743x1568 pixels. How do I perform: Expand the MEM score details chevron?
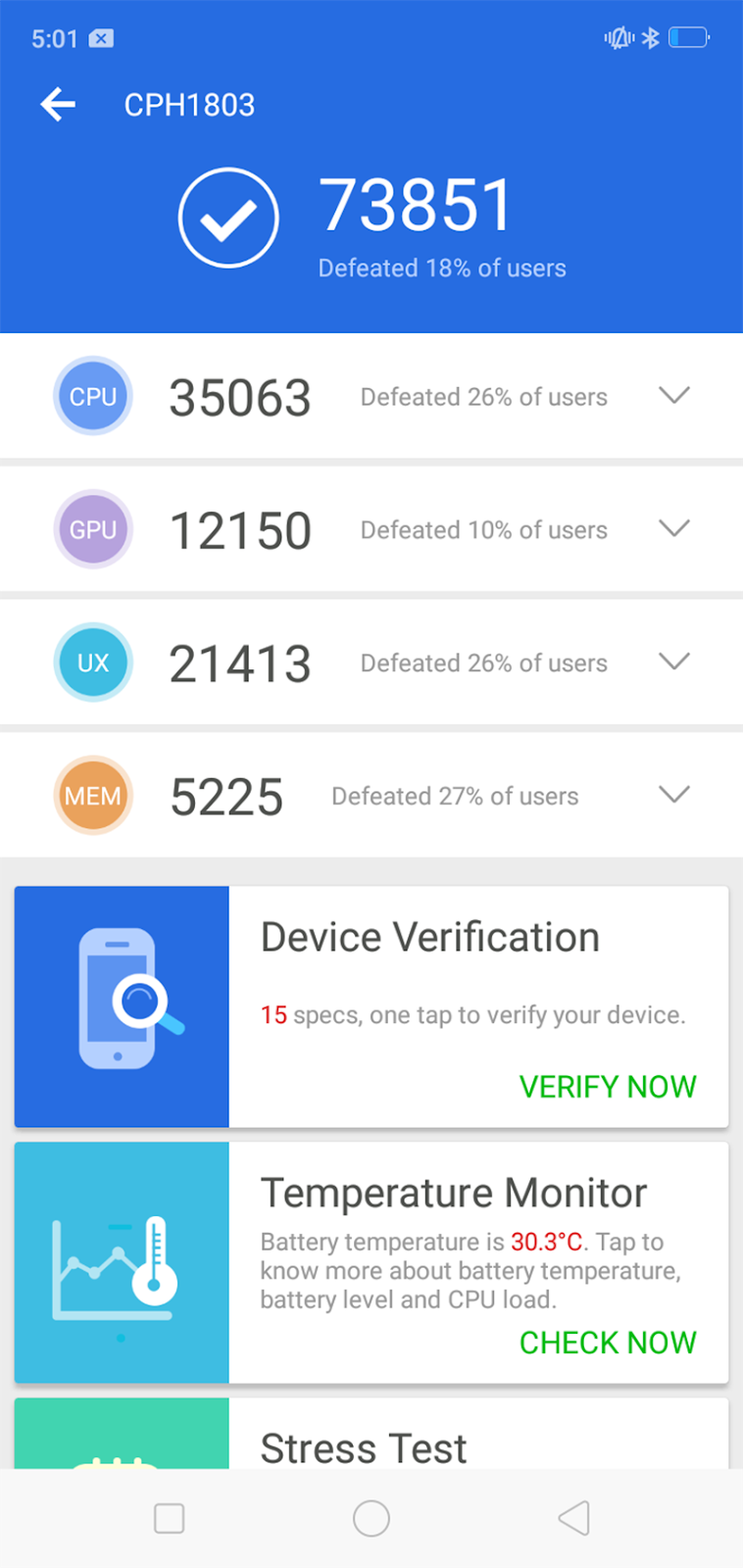674,794
